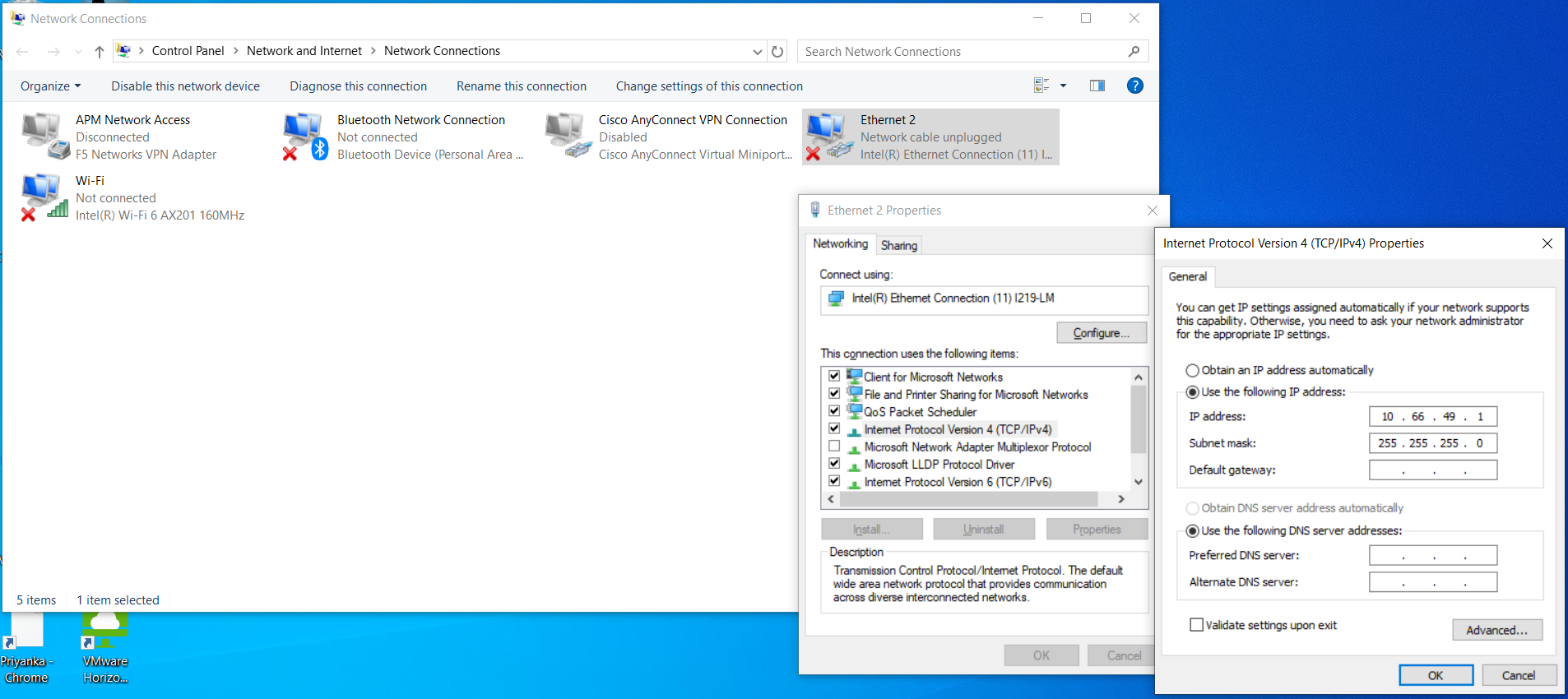Toggle Internet Protocol Version 6 checkbox
The height and width of the screenshot is (699, 1568).
click(834, 481)
